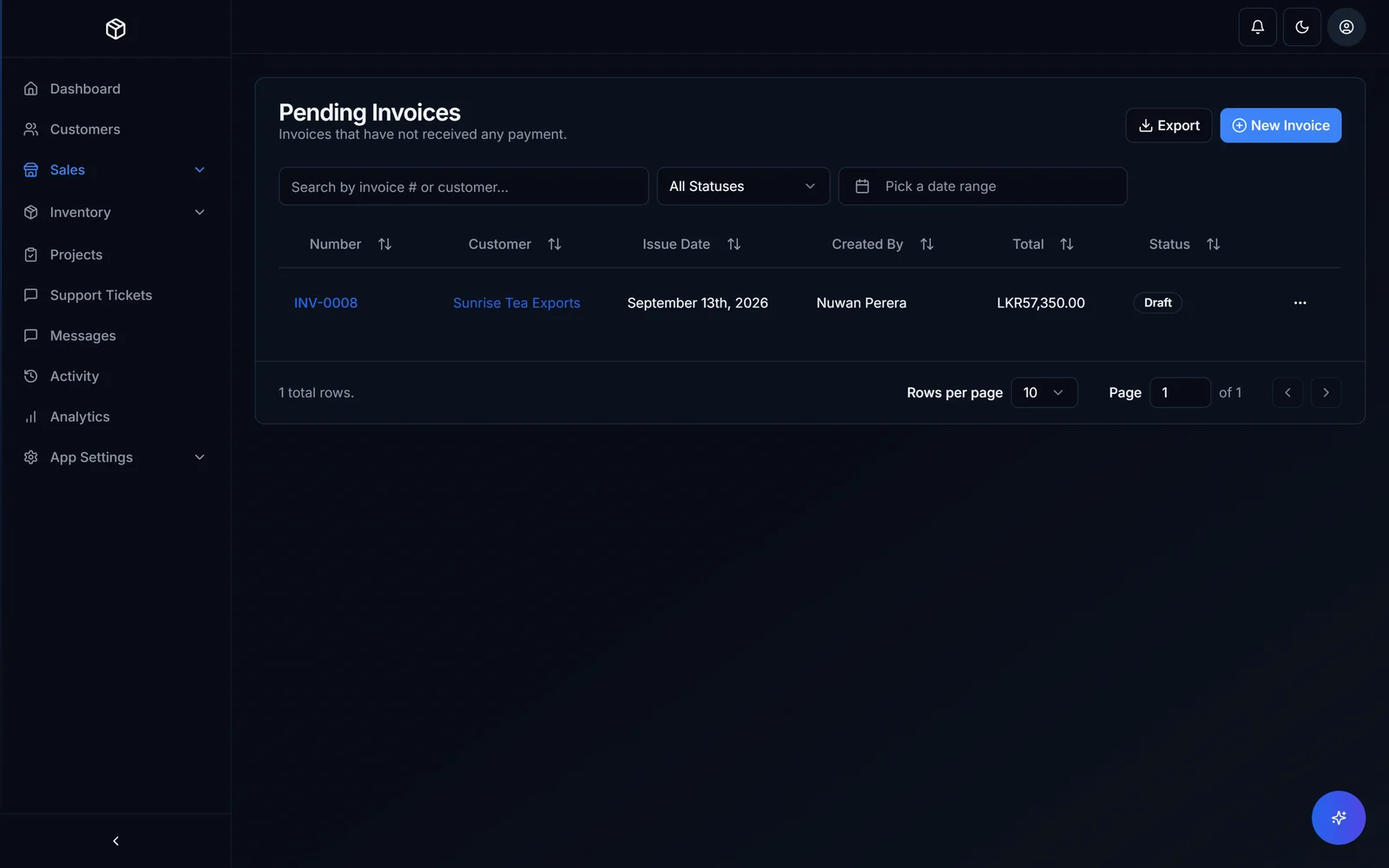
Task: Open row actions for INV-0008
Action: (1300, 303)
